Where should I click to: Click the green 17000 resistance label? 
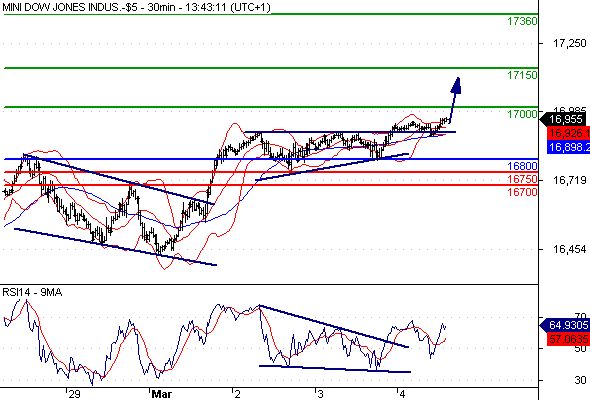pyautogui.click(x=522, y=114)
